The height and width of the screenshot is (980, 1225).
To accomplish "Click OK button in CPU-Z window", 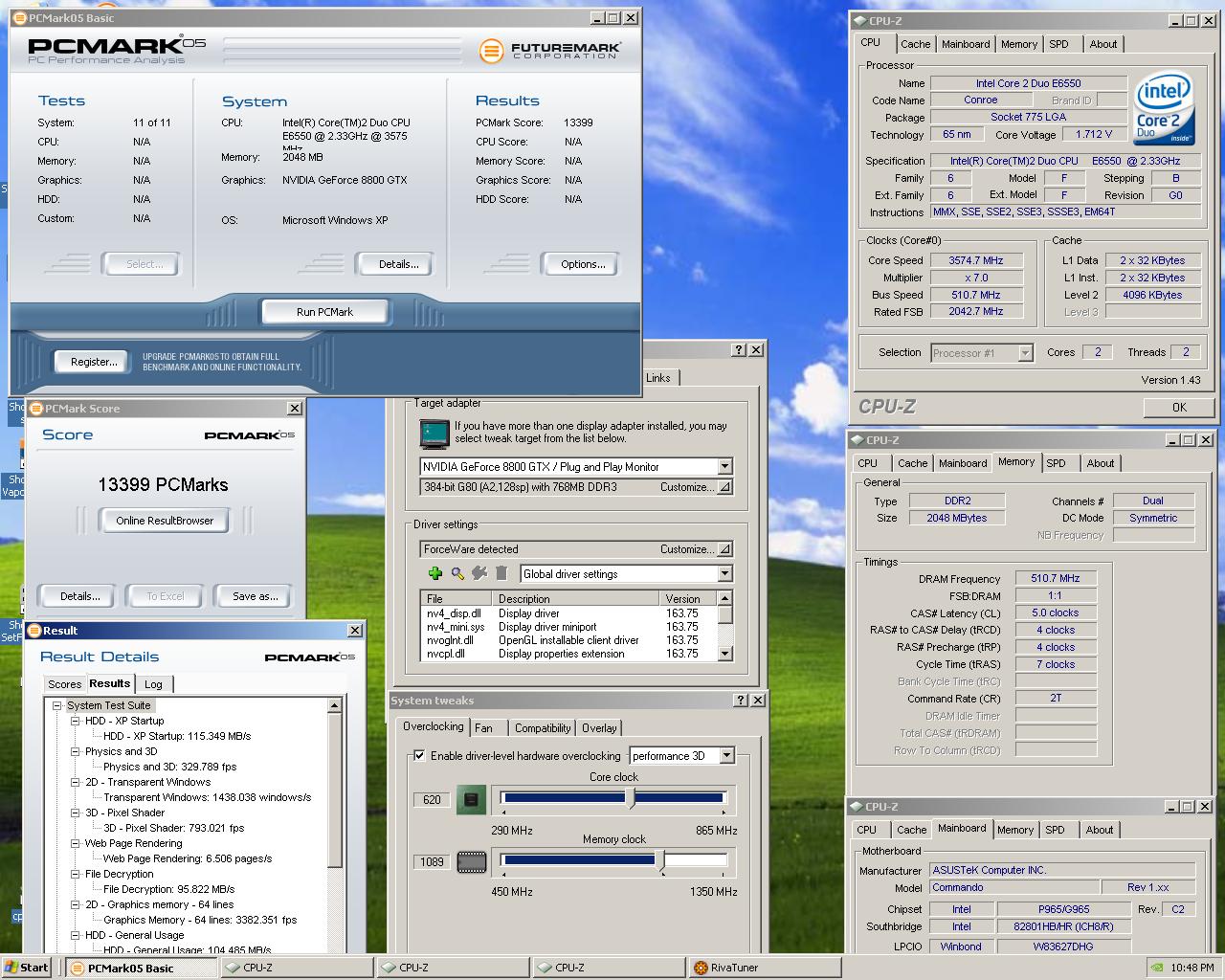I will click(1179, 407).
